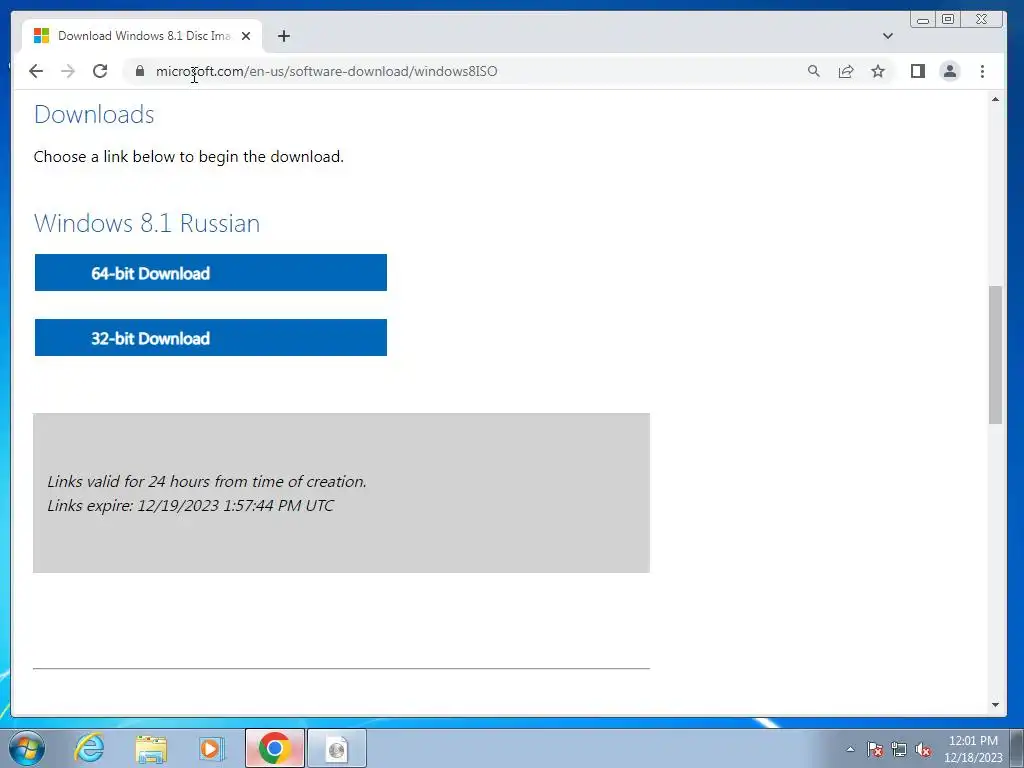View site information via lock icon

pos(140,71)
